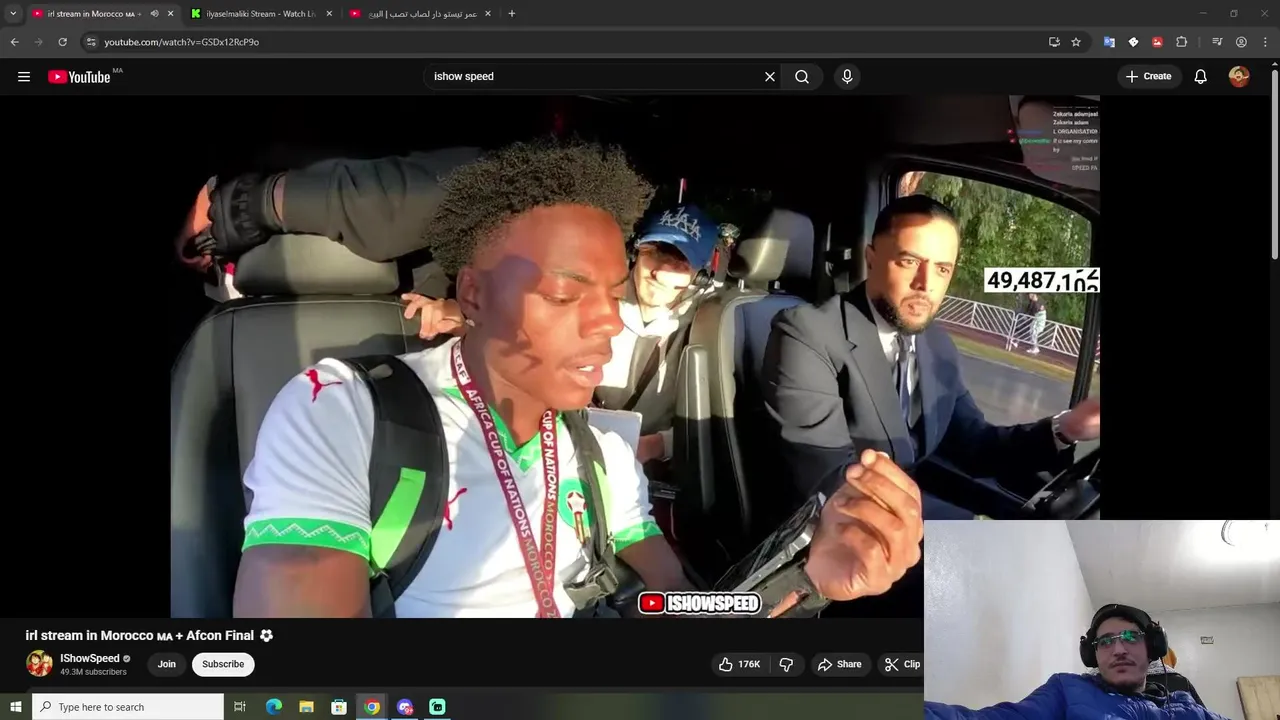Open the green taskbar app icon
Image resolution: width=1280 pixels, height=720 pixels.
click(x=437, y=707)
